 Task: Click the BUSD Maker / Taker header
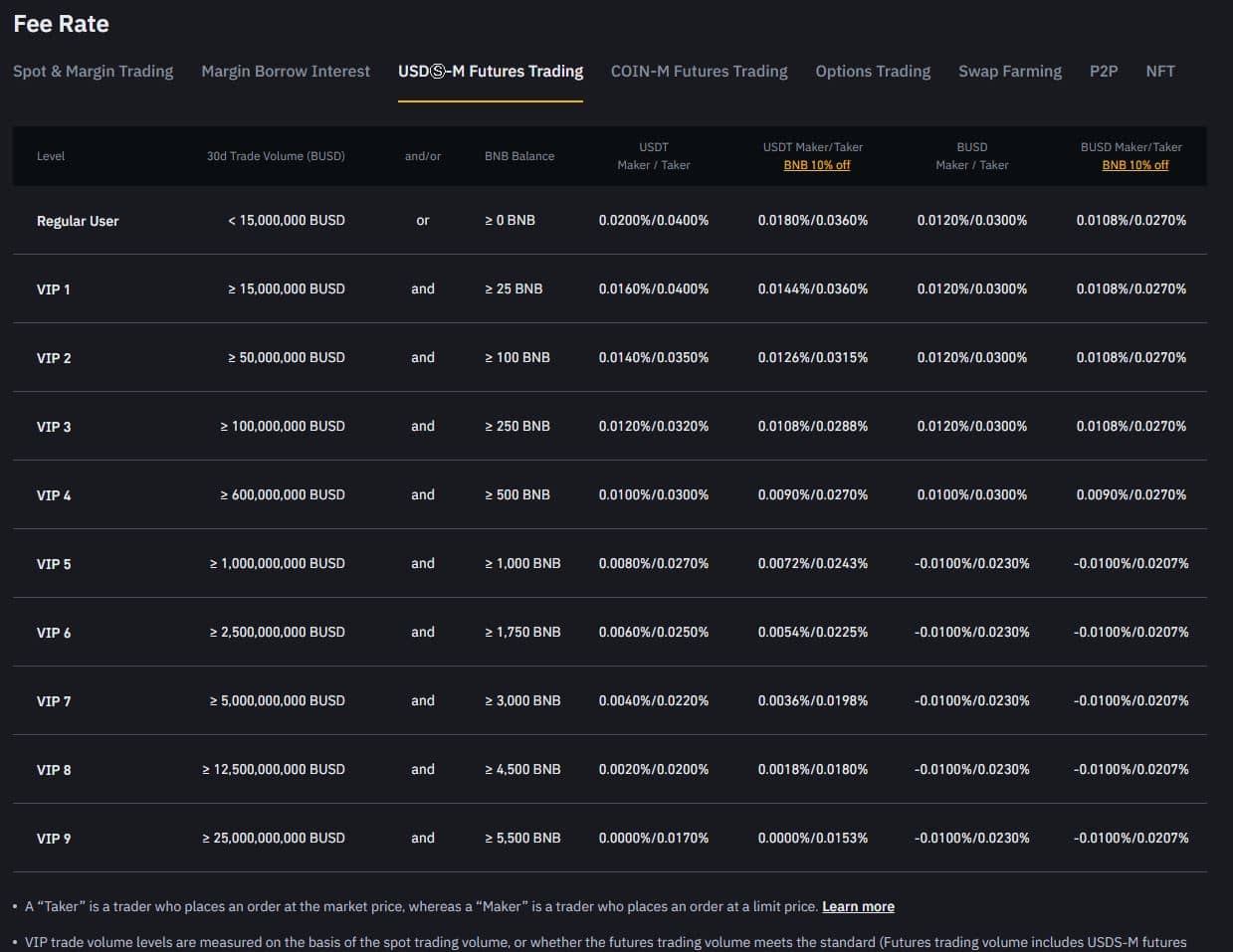pyautogui.click(x=972, y=156)
